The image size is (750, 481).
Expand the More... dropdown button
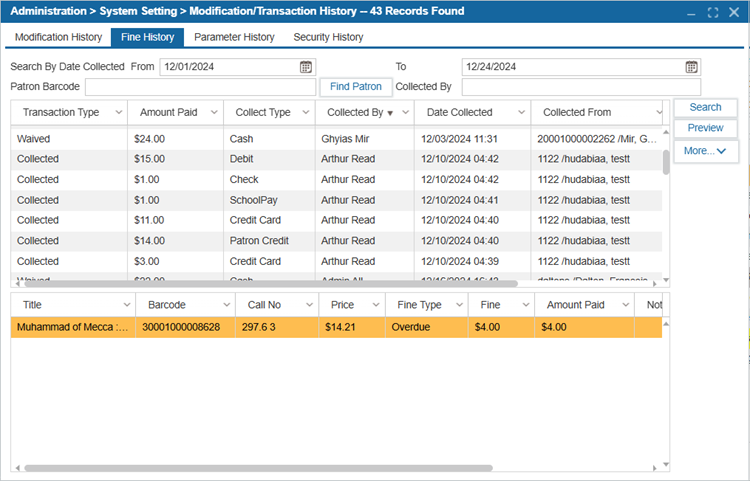[x=706, y=151]
